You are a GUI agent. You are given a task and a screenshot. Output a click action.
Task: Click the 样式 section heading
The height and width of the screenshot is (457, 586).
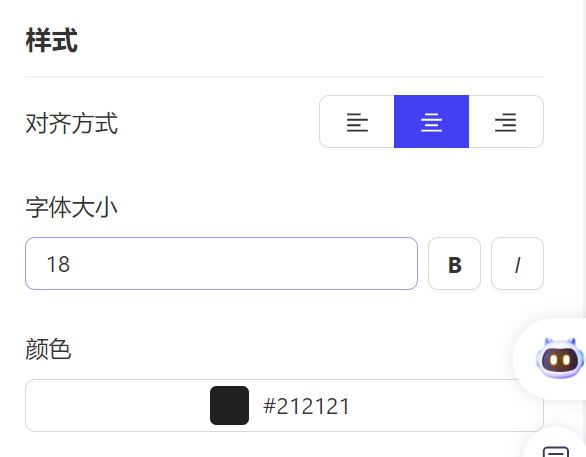point(52,40)
